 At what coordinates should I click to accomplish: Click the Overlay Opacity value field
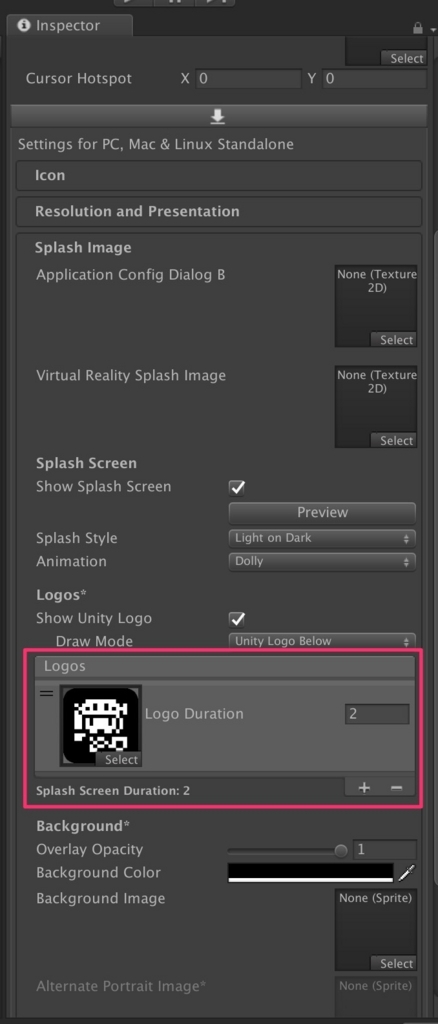point(384,850)
